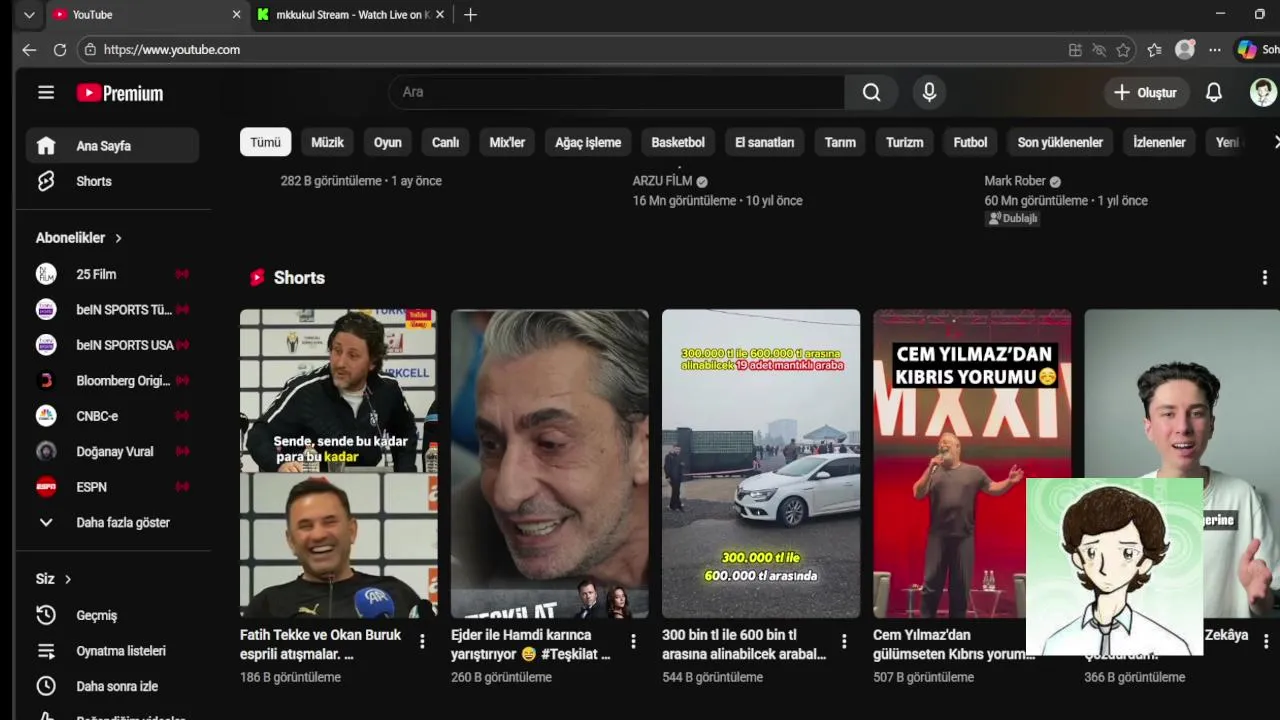
Task: Select the Turizm filter chip
Action: [904, 142]
